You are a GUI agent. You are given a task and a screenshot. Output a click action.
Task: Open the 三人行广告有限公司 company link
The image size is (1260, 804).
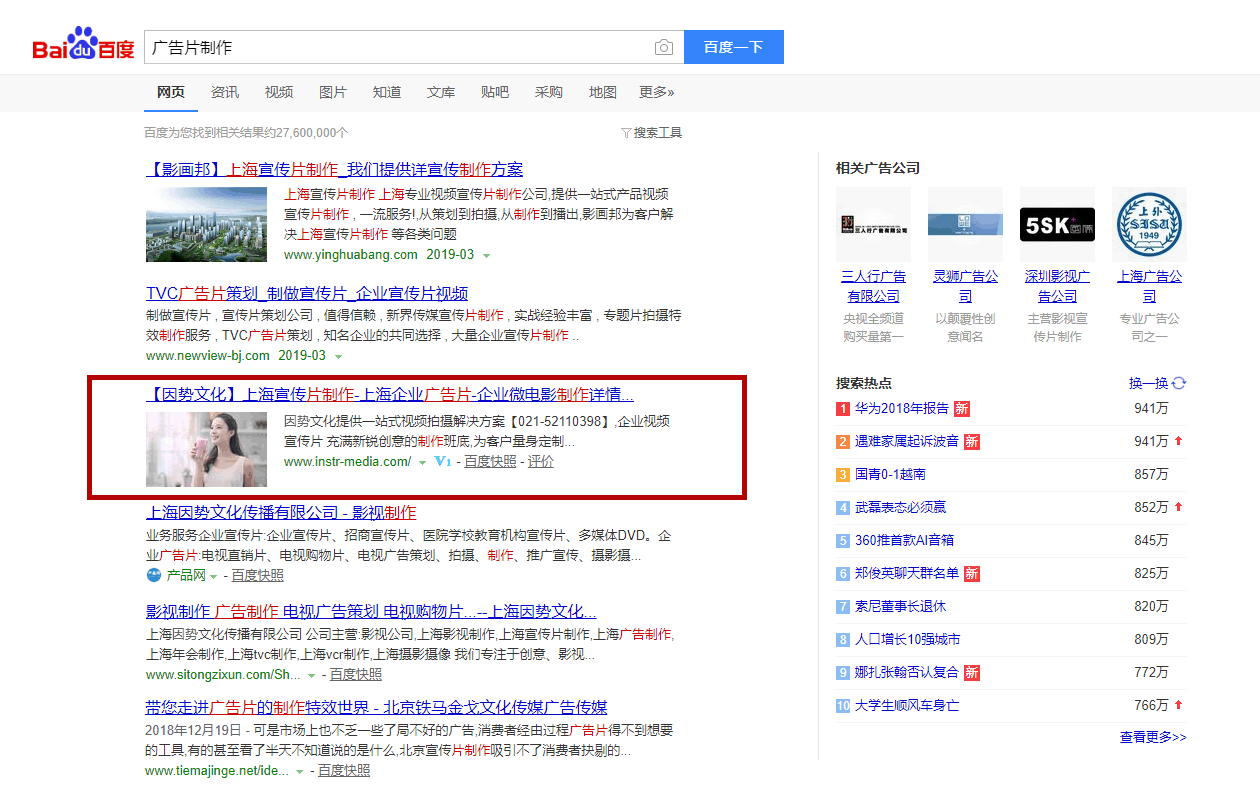[874, 286]
